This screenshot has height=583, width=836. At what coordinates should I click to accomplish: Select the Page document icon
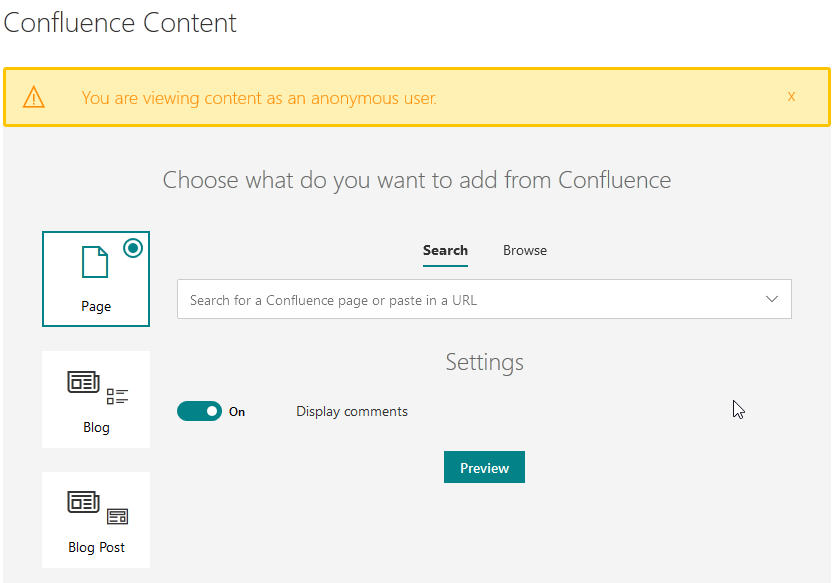95,262
